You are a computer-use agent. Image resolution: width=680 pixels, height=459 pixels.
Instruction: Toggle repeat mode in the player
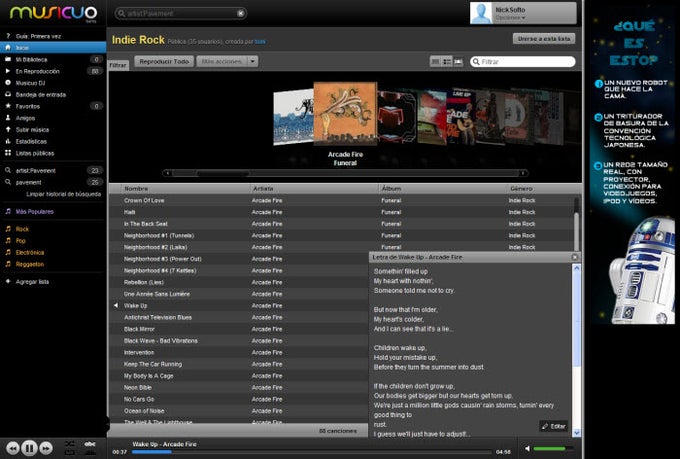tap(69, 452)
